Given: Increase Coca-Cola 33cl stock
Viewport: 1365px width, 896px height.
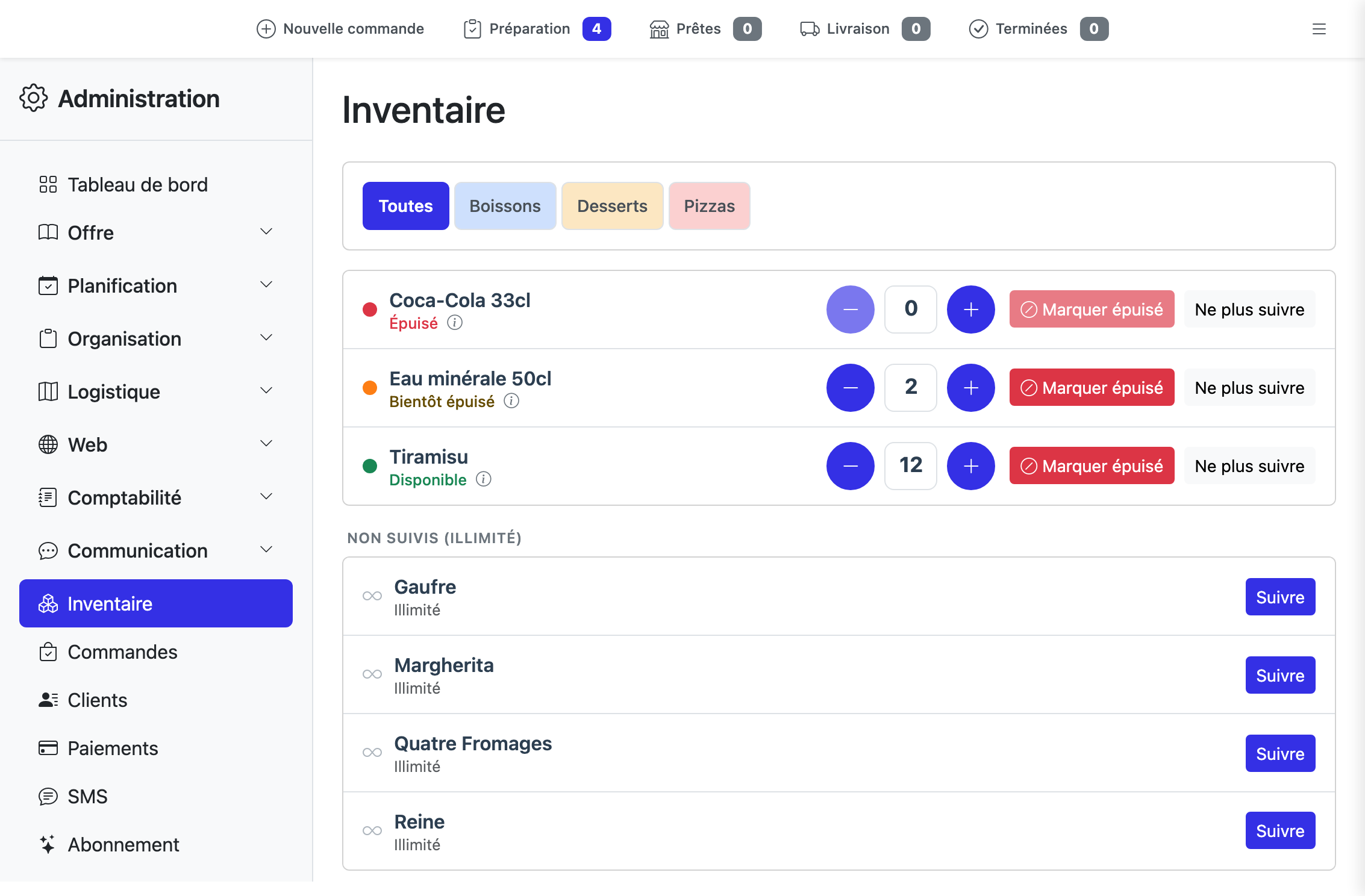Looking at the screenshot, I should (x=970, y=310).
